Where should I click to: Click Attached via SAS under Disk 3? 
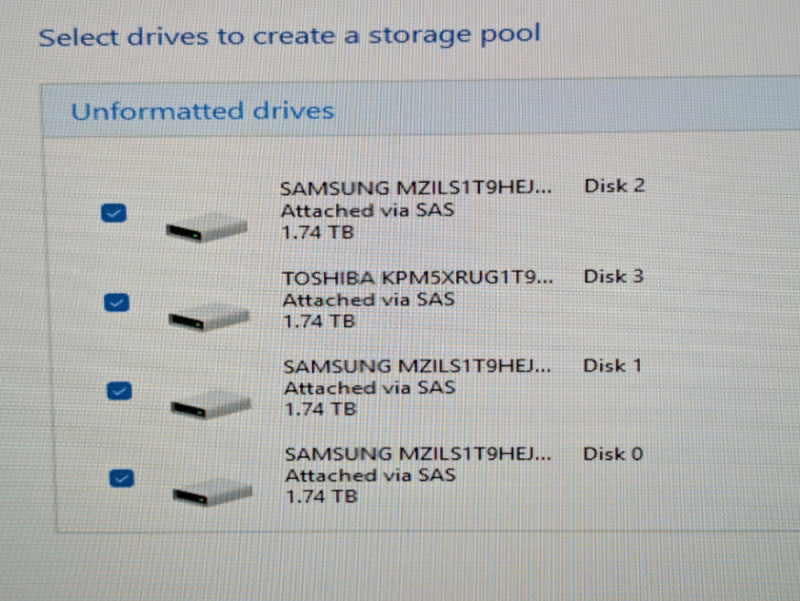pos(368,299)
